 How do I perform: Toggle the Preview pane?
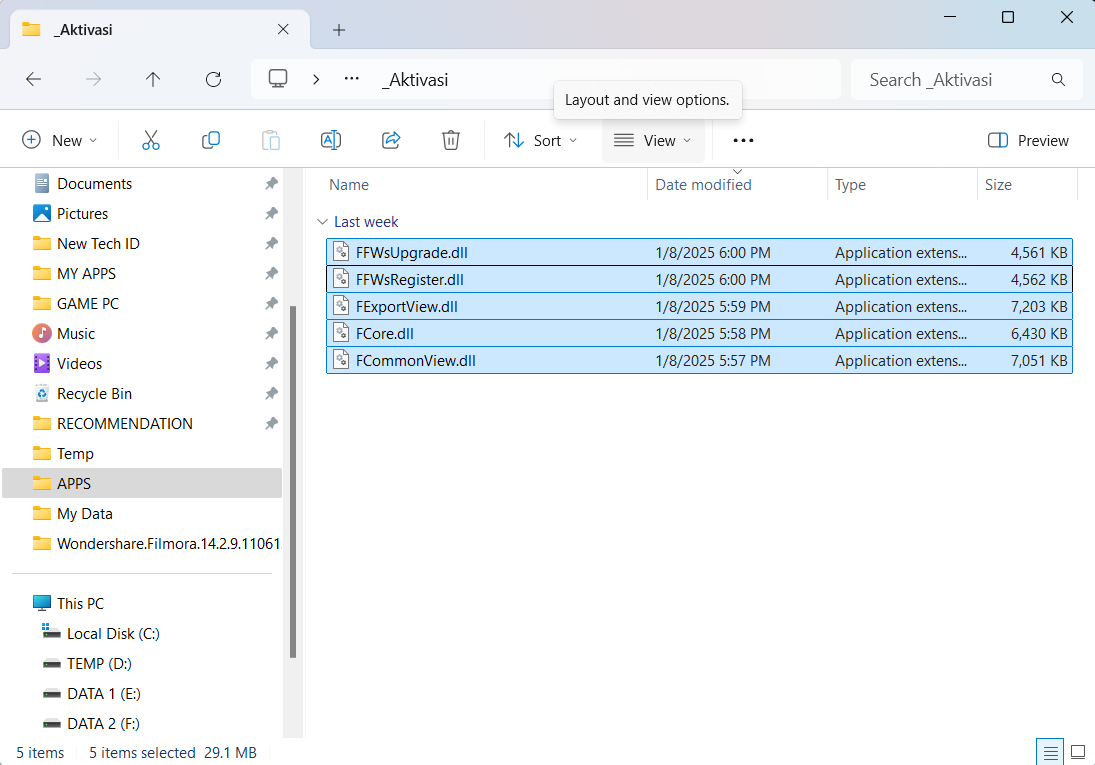(1028, 141)
